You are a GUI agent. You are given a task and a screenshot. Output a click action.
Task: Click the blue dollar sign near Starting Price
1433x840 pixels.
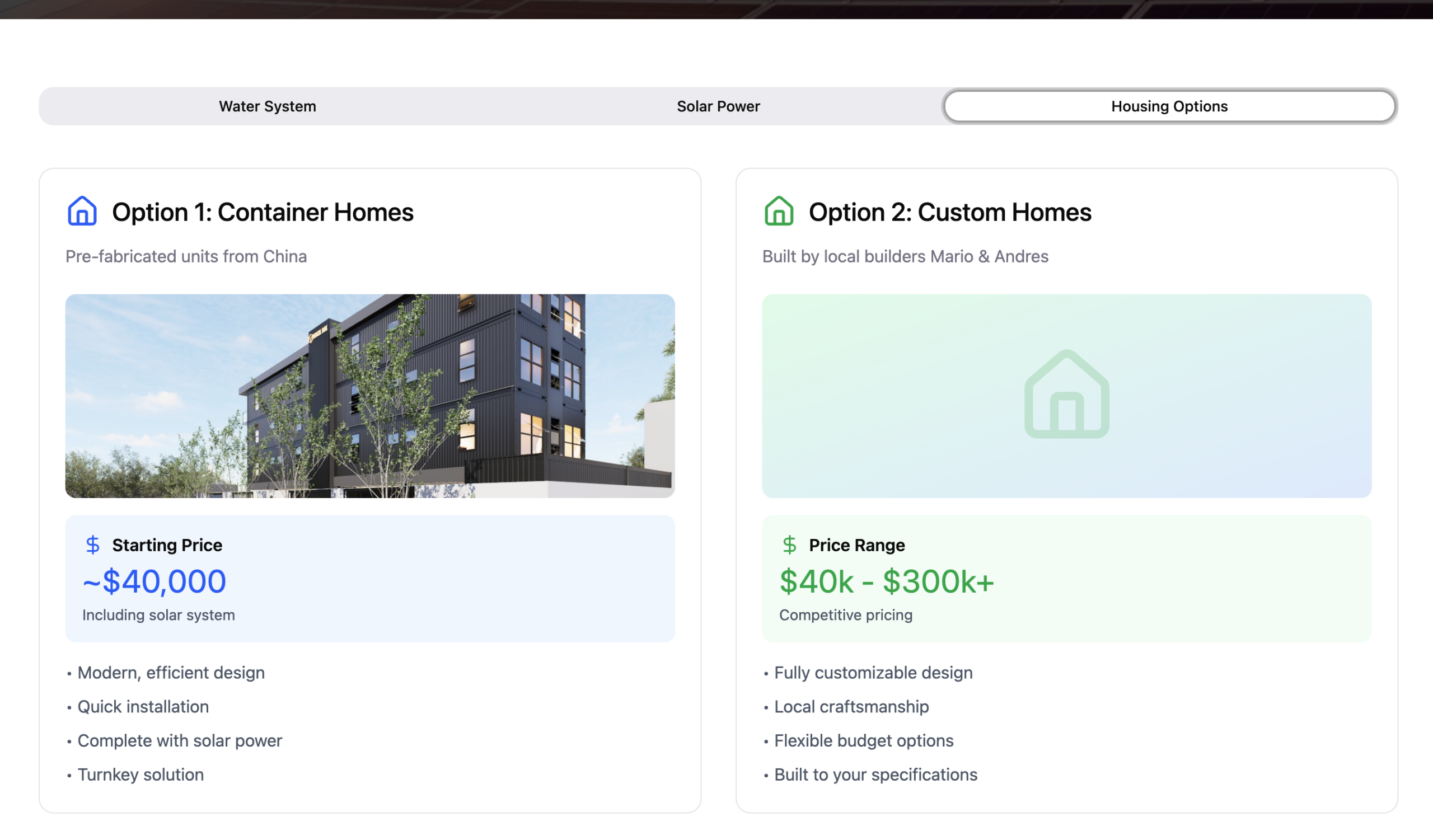coord(93,545)
